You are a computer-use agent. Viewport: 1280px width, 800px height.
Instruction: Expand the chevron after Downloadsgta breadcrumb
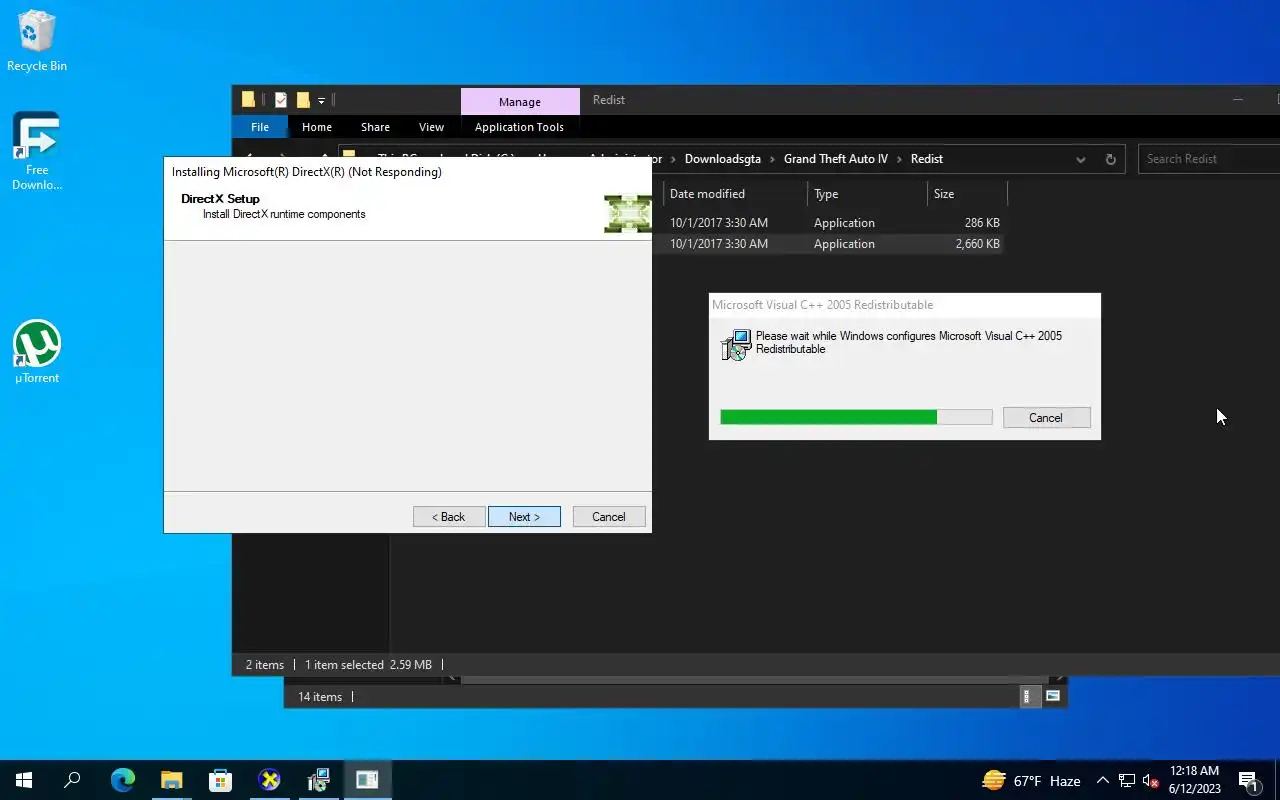tap(772, 159)
